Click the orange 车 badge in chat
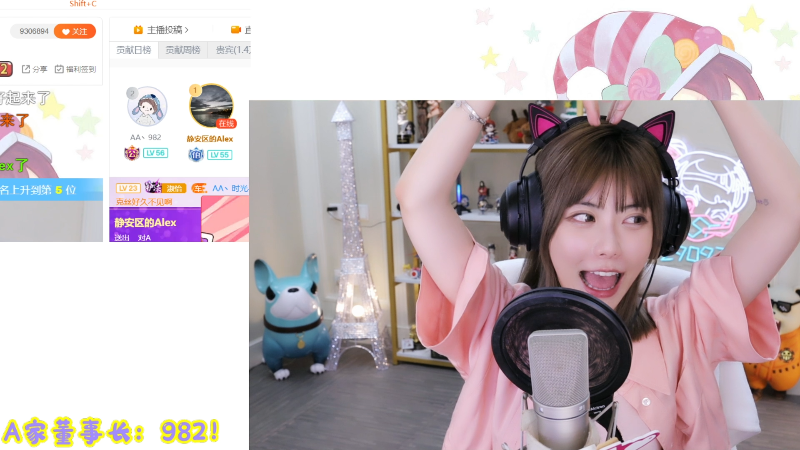The width and height of the screenshot is (800, 450). tap(199, 188)
